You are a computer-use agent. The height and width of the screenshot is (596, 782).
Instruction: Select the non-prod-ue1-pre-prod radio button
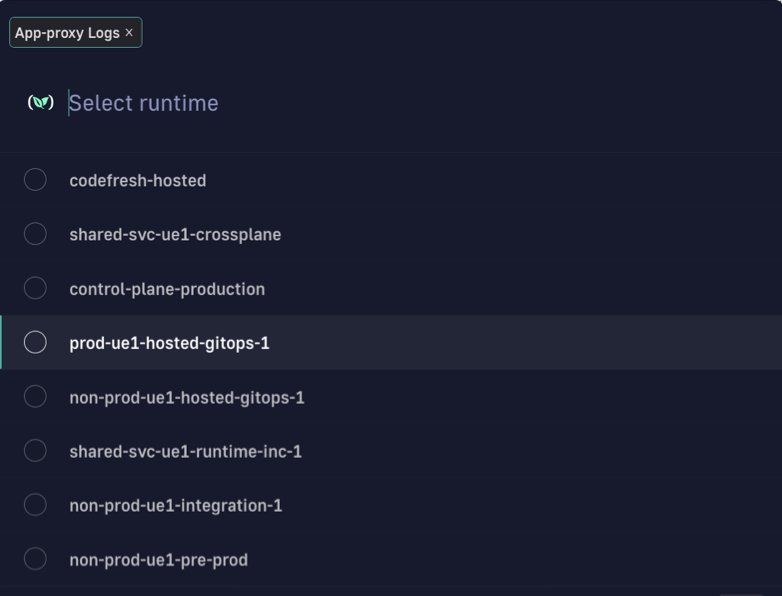tap(35, 559)
